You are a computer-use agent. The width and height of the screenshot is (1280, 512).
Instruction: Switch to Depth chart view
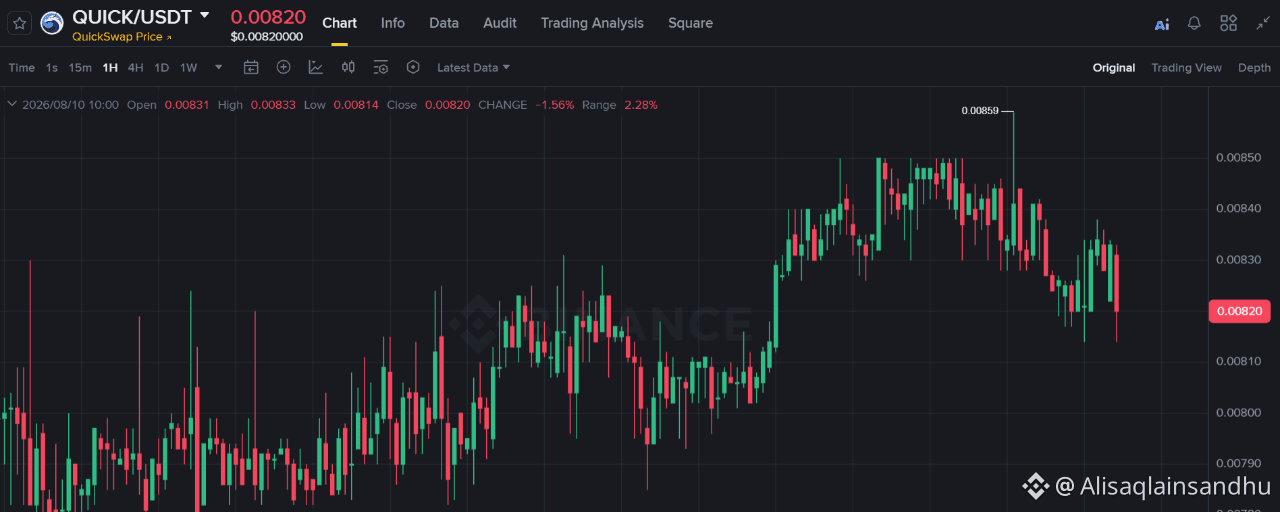pos(1254,68)
